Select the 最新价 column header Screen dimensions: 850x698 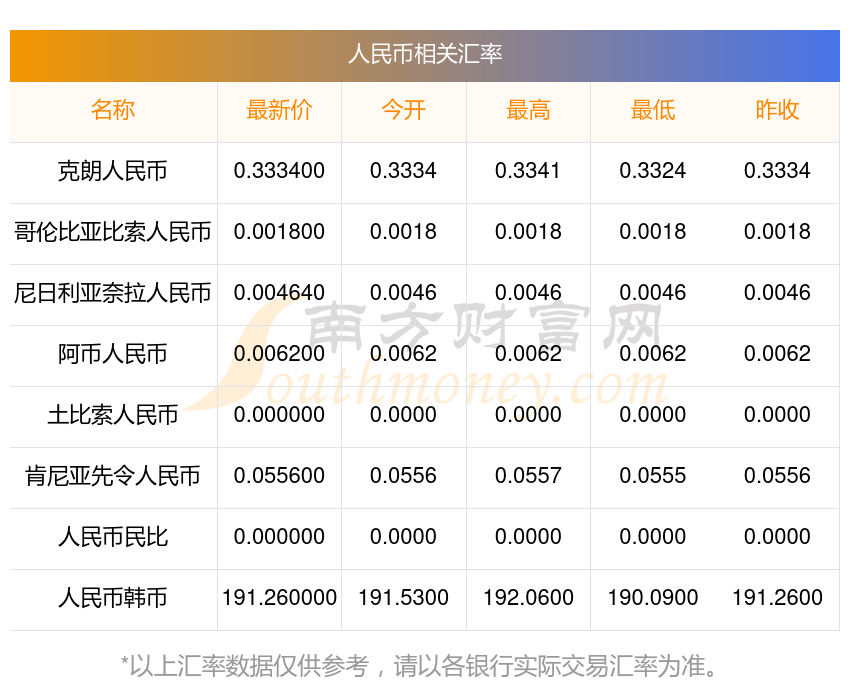[x=279, y=110]
